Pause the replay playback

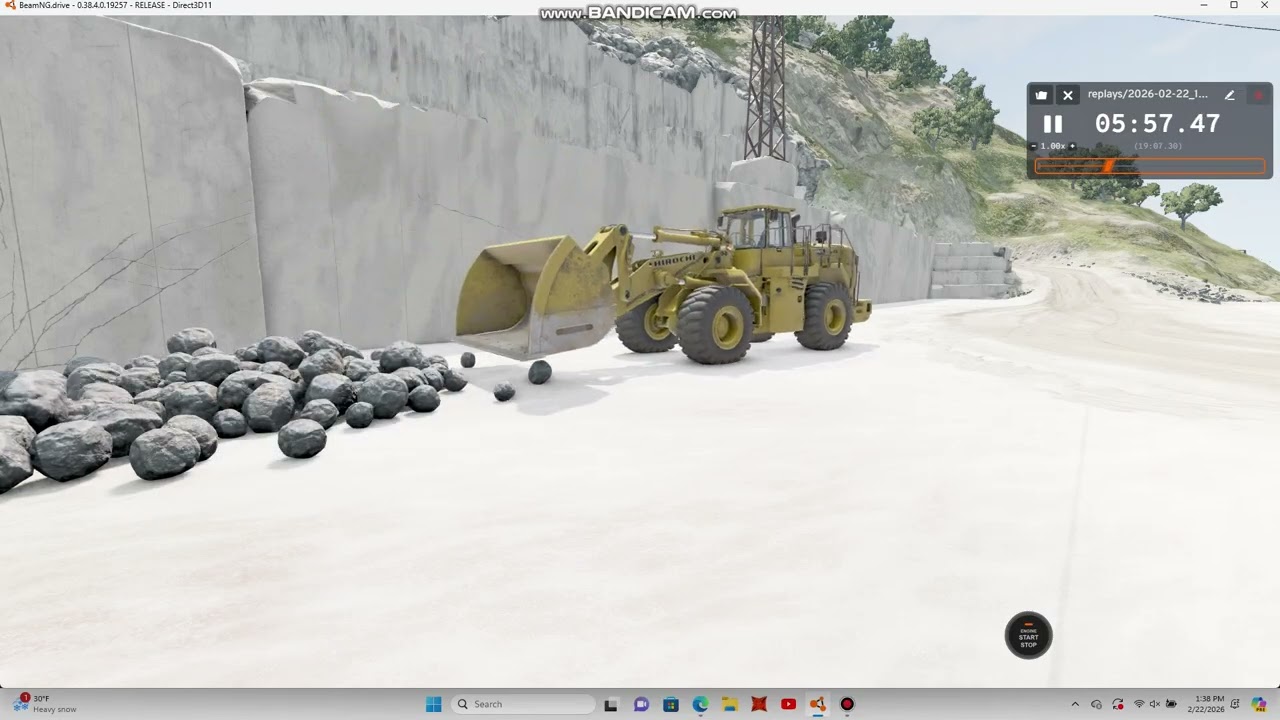[x=1052, y=124]
